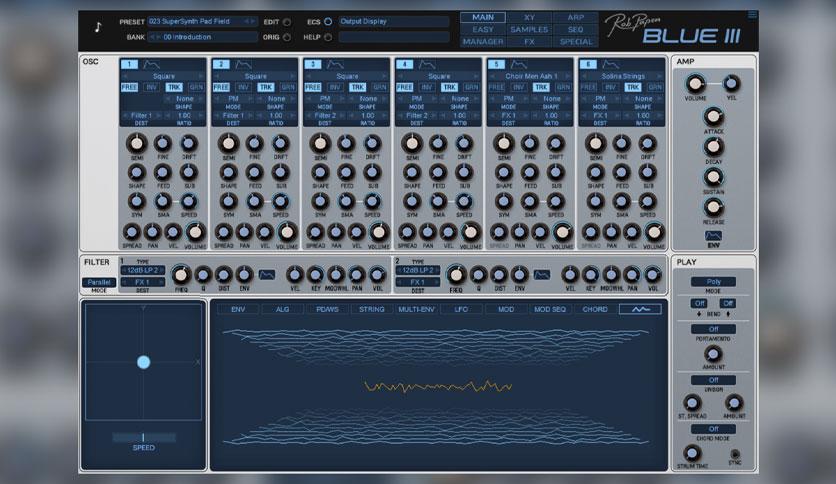Open the ALG tab
This screenshot has height=484, width=836.
283,309
